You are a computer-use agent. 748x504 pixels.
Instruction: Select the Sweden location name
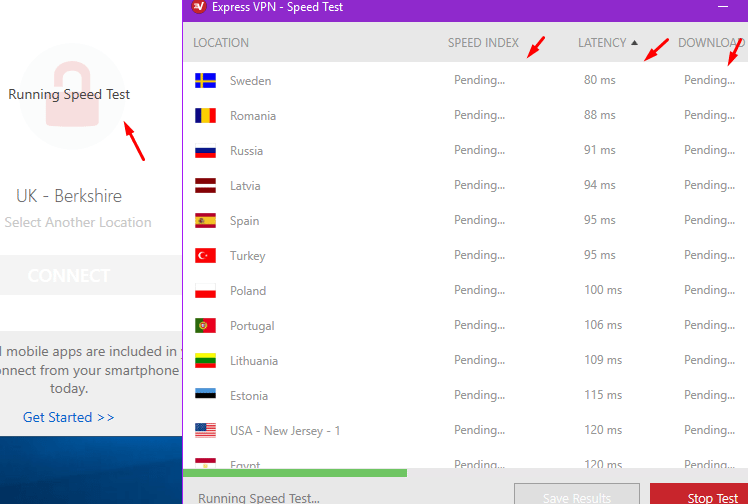(250, 81)
